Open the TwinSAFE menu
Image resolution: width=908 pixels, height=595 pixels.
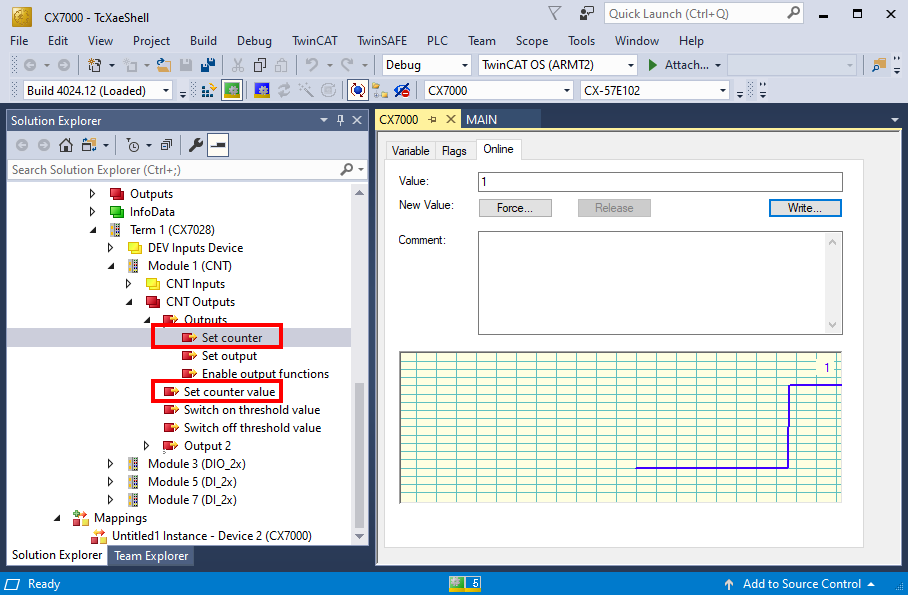click(x=381, y=41)
